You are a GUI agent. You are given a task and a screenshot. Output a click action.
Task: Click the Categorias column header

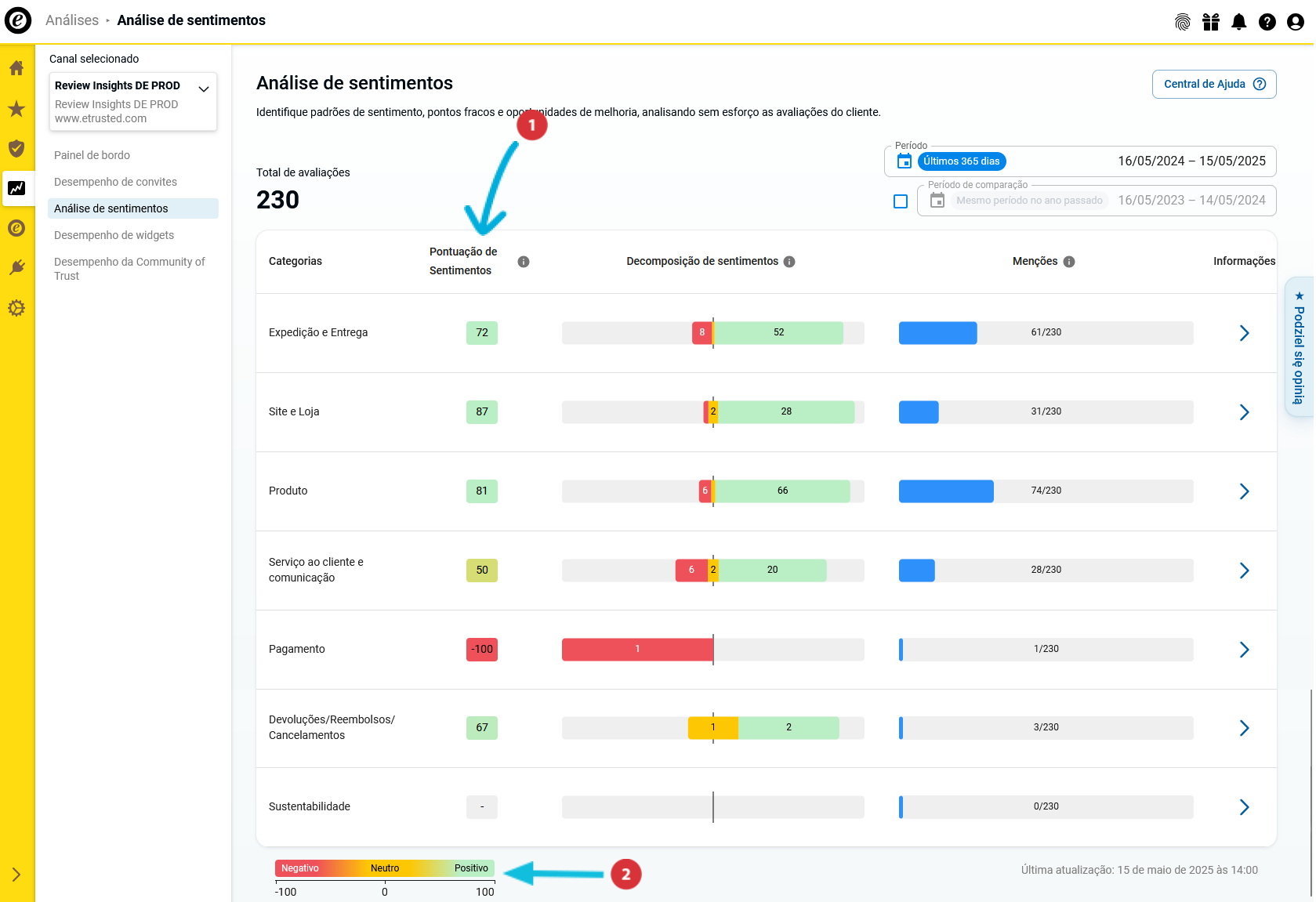(x=295, y=262)
